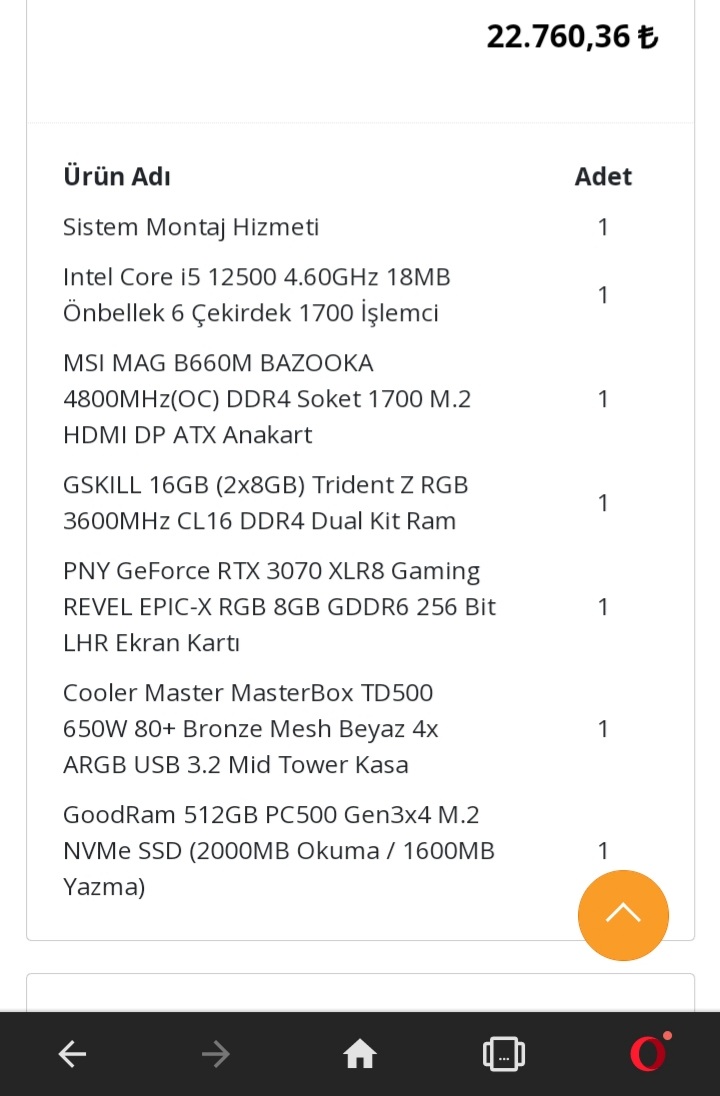Open the browser tabs switcher icon
Image resolution: width=720 pixels, height=1096 pixels.
(503, 1054)
